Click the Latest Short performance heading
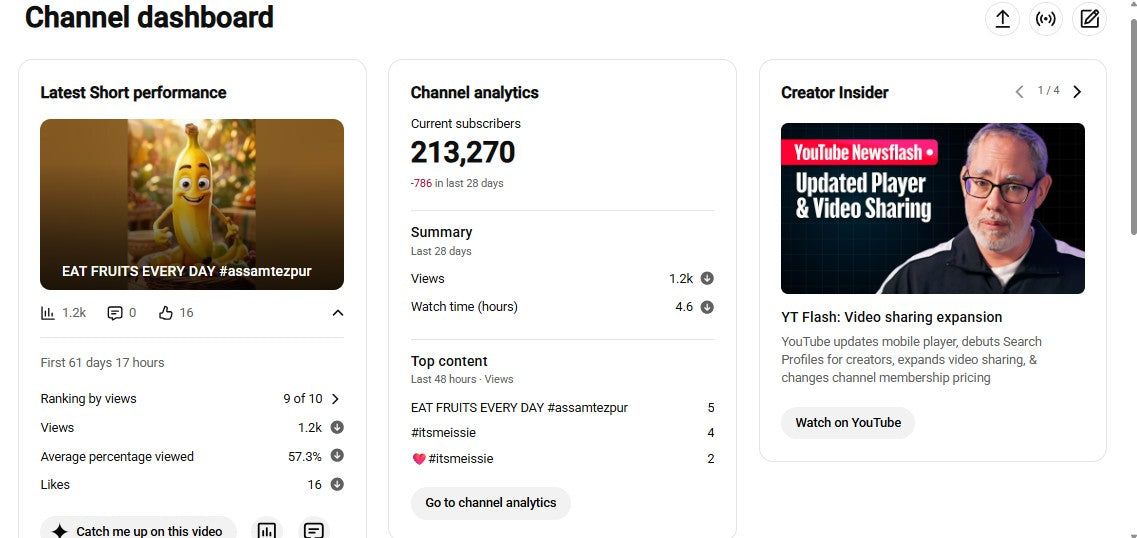Screen dimensions: 1137x538 (133, 93)
